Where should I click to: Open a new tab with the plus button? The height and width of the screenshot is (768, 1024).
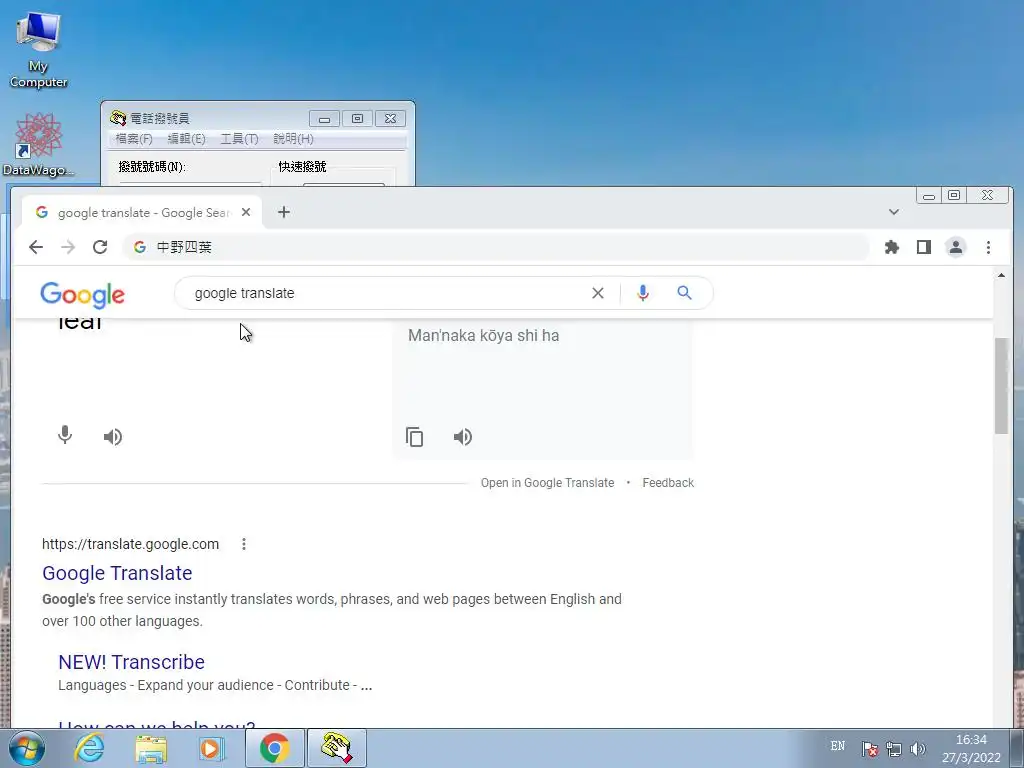coord(283,212)
